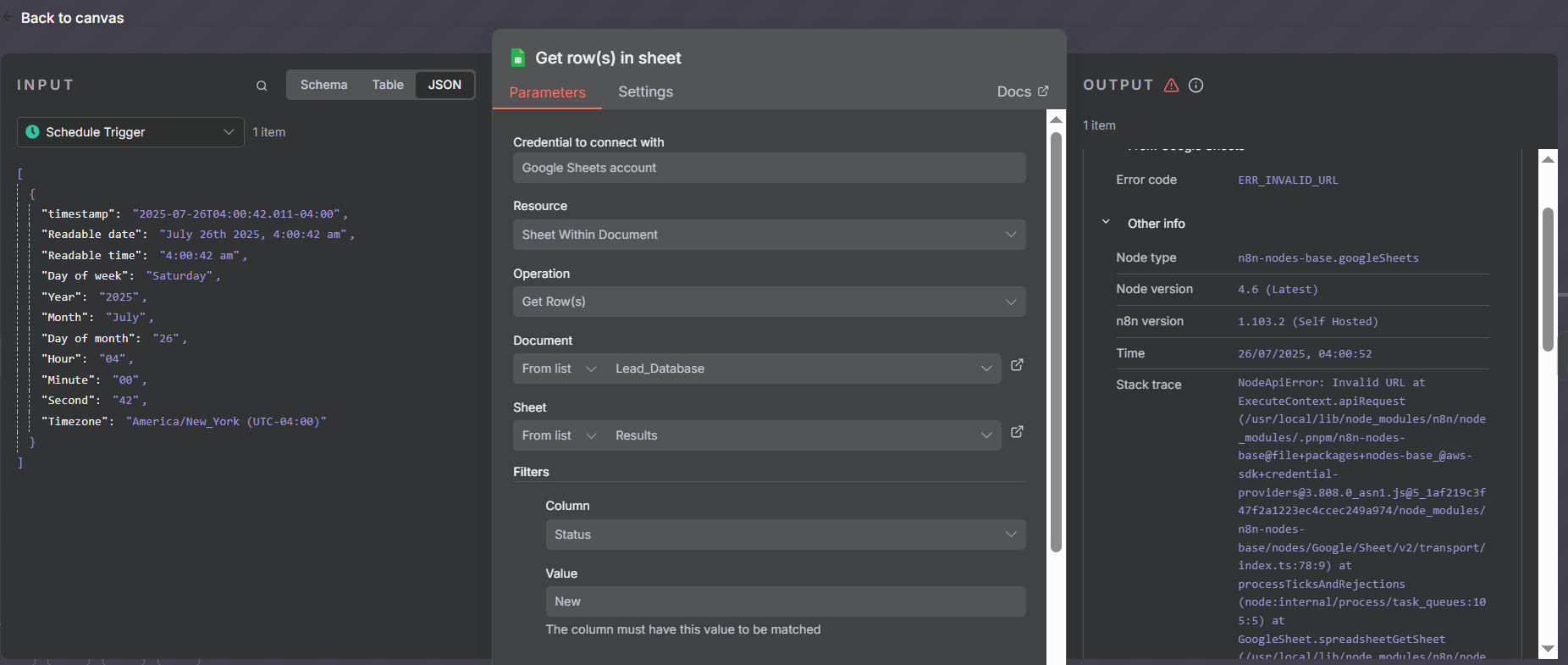
Task: Click the Node version label
Action: click(1154, 289)
